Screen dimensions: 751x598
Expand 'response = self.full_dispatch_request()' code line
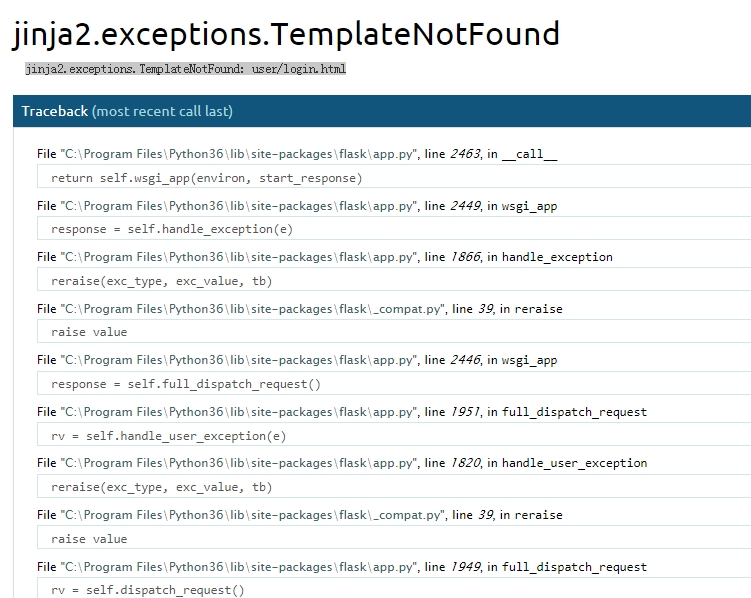[x=186, y=384]
